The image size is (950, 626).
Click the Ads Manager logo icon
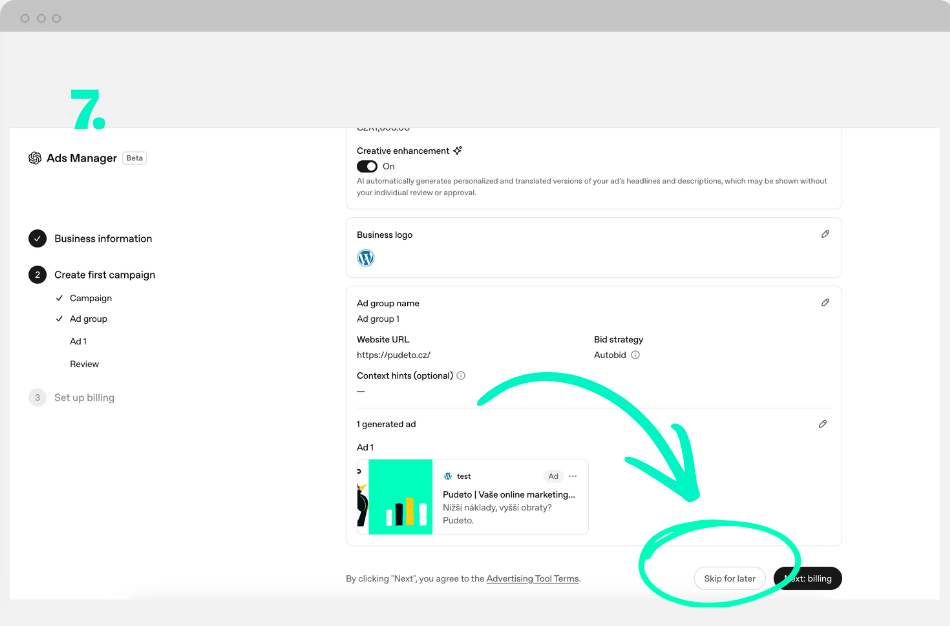point(35,158)
